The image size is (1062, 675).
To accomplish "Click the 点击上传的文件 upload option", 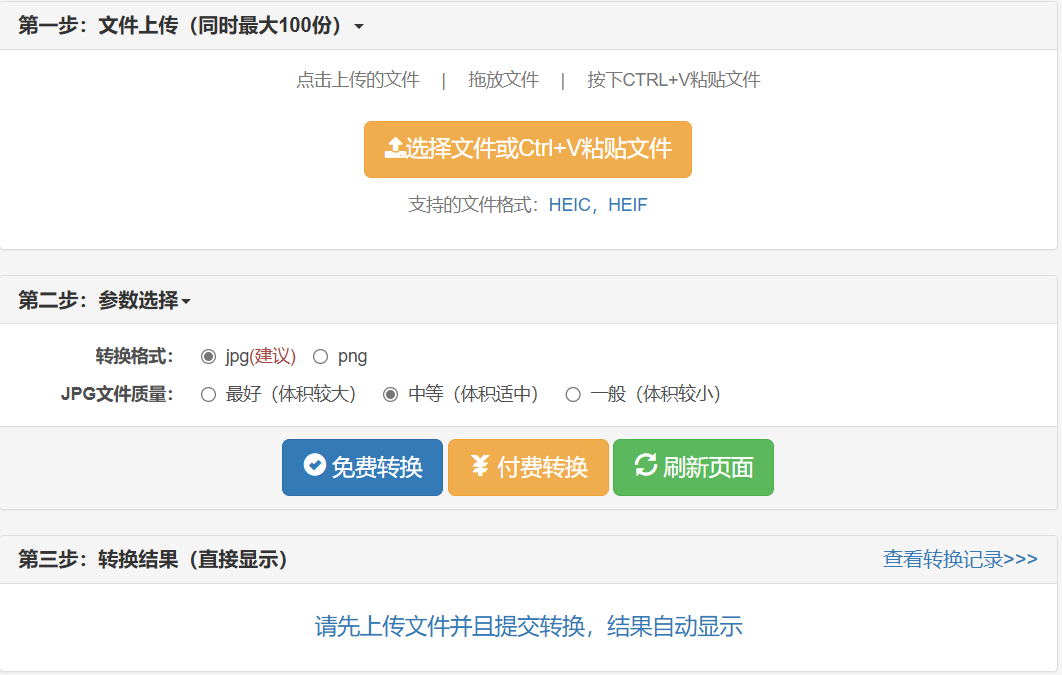I will (x=357, y=79).
